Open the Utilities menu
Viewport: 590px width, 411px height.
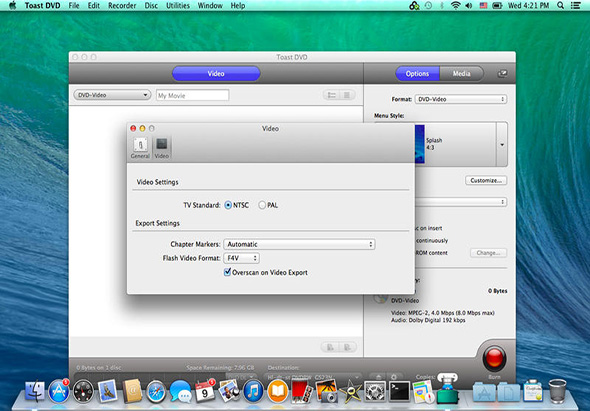click(178, 6)
